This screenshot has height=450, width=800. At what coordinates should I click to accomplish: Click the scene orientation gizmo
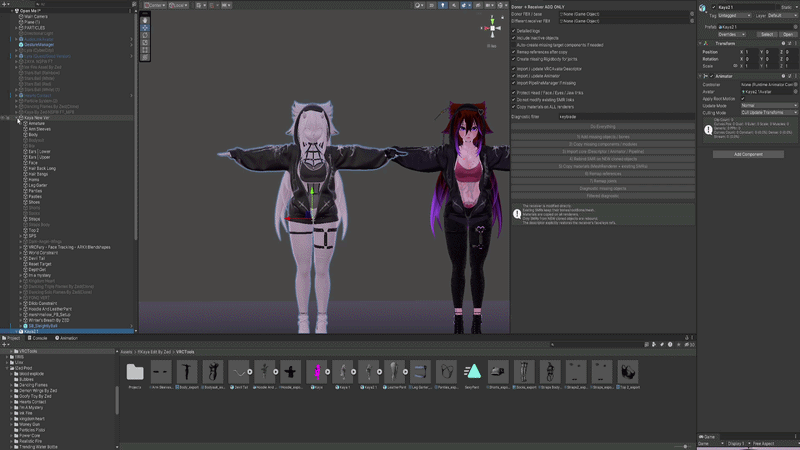click(492, 28)
